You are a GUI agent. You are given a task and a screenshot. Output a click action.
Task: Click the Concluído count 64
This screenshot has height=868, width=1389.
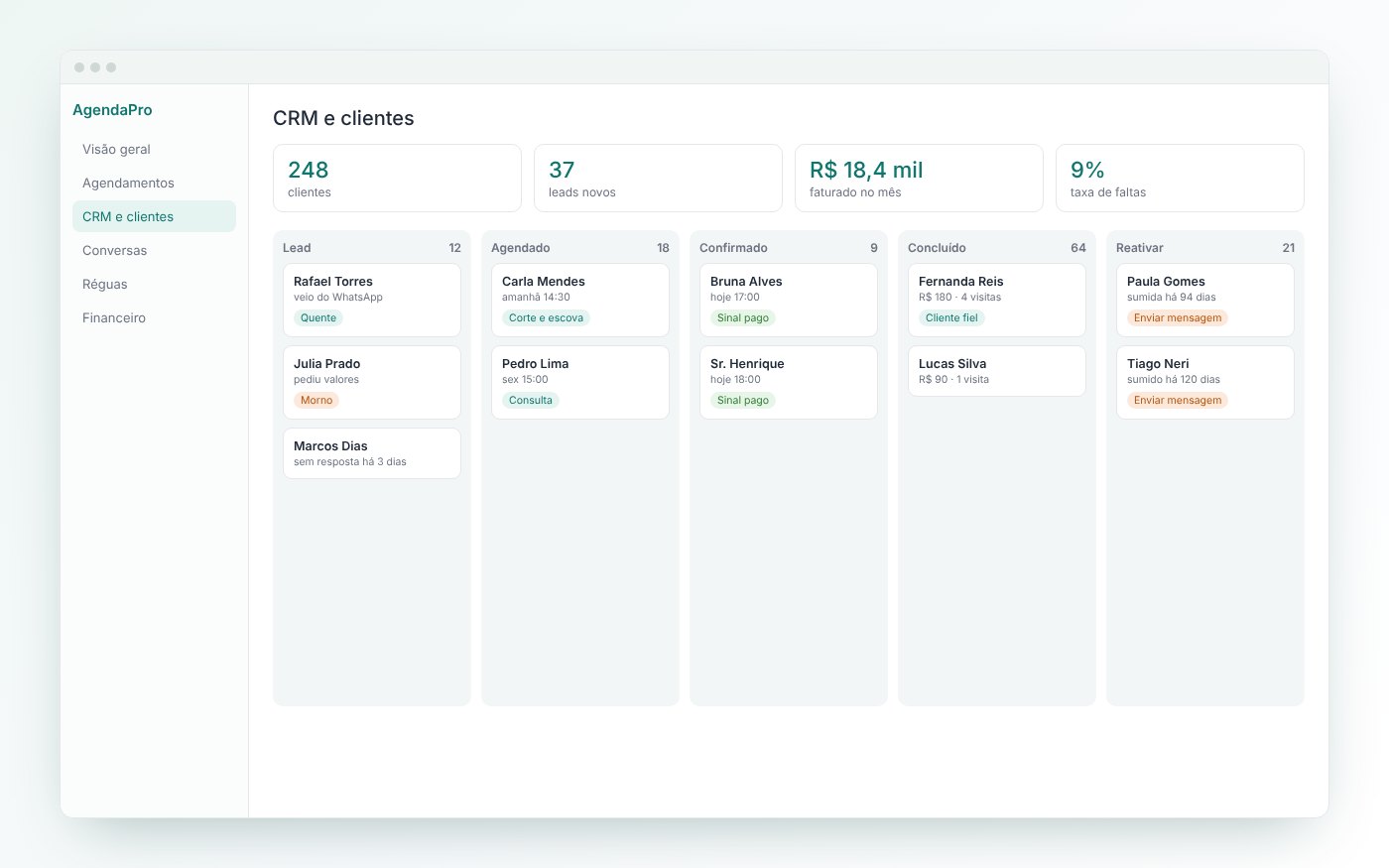tap(1078, 248)
